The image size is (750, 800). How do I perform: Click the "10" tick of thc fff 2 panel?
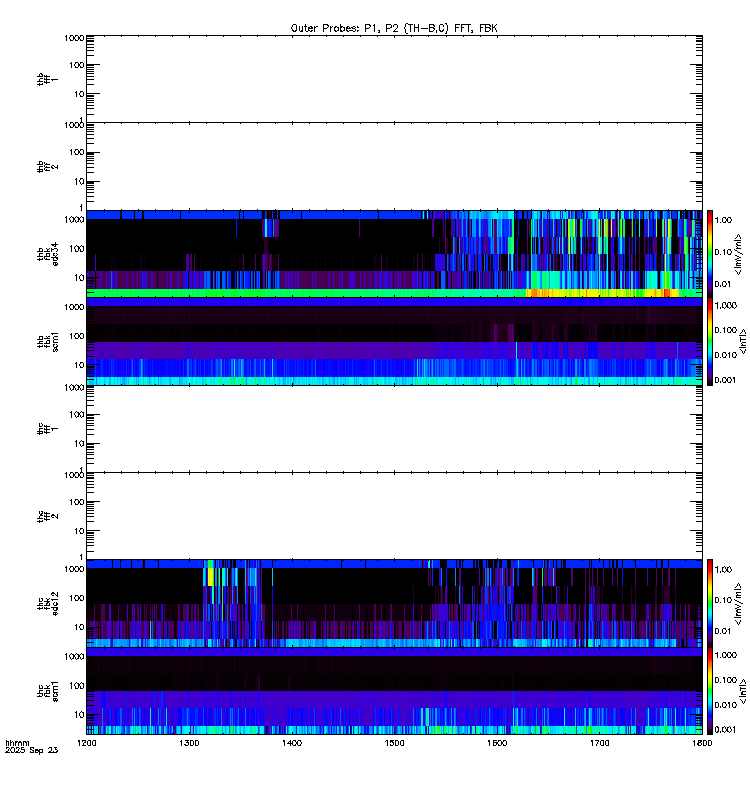coord(80,531)
